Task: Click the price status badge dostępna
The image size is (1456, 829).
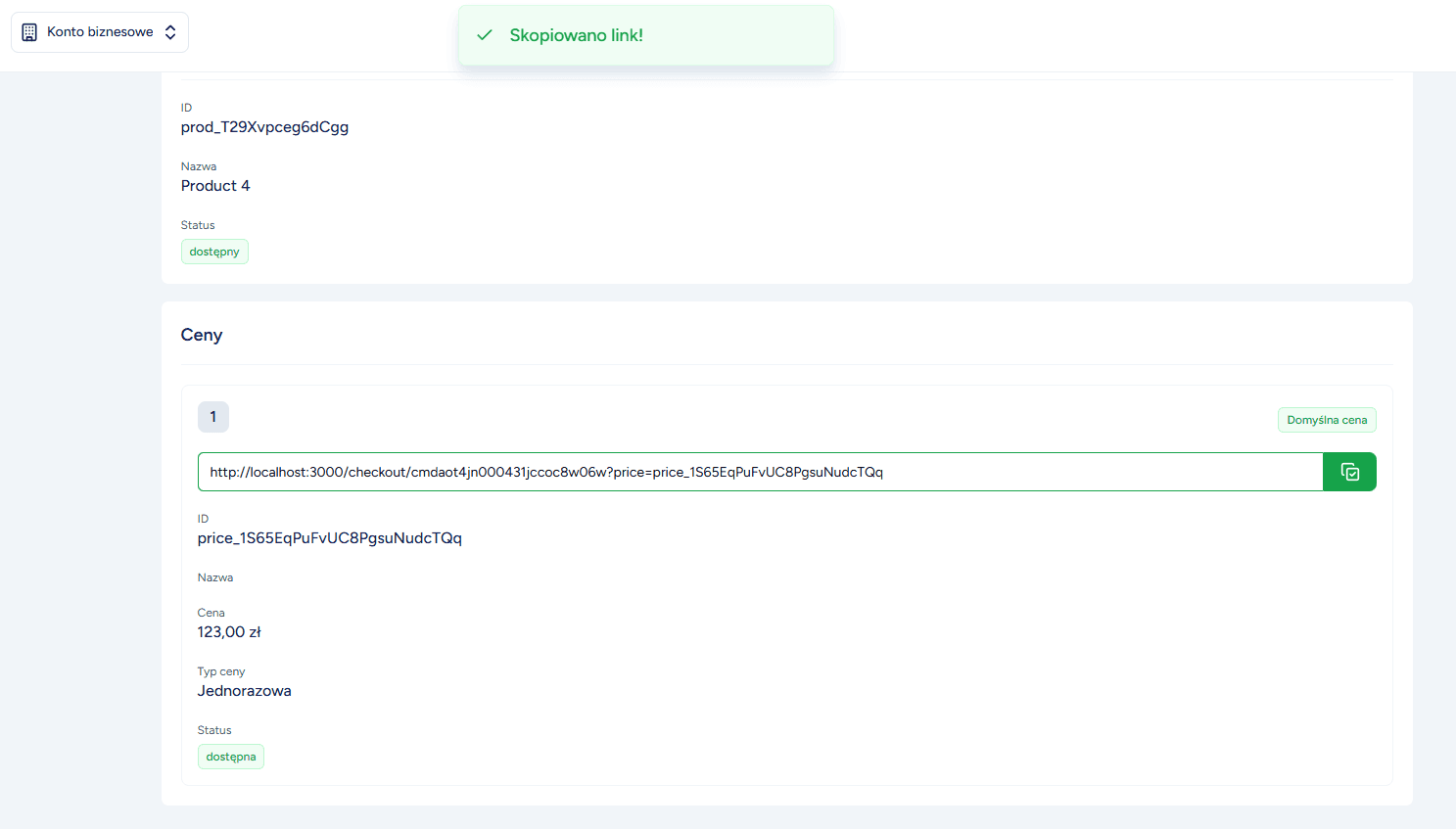Action: [x=230, y=757]
